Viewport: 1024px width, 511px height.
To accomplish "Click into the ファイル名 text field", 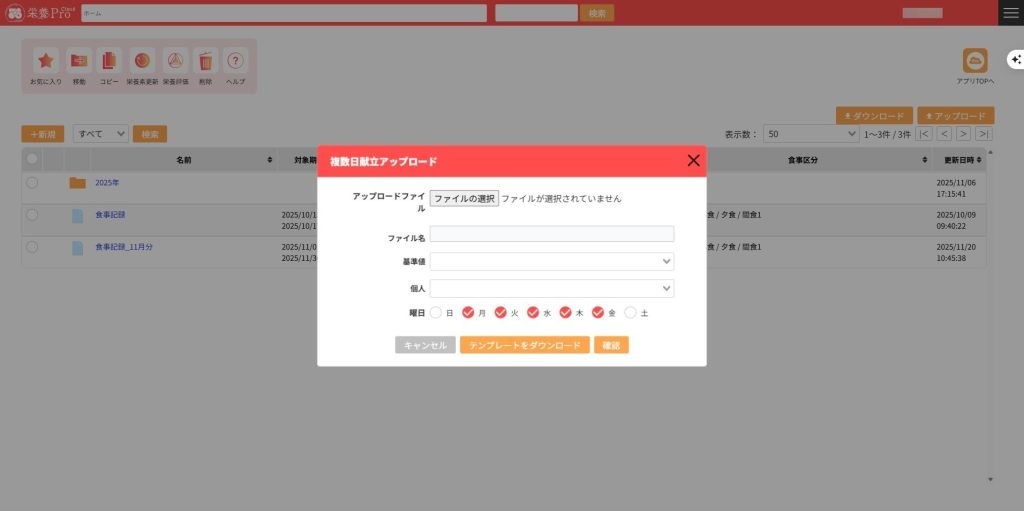I will [551, 234].
